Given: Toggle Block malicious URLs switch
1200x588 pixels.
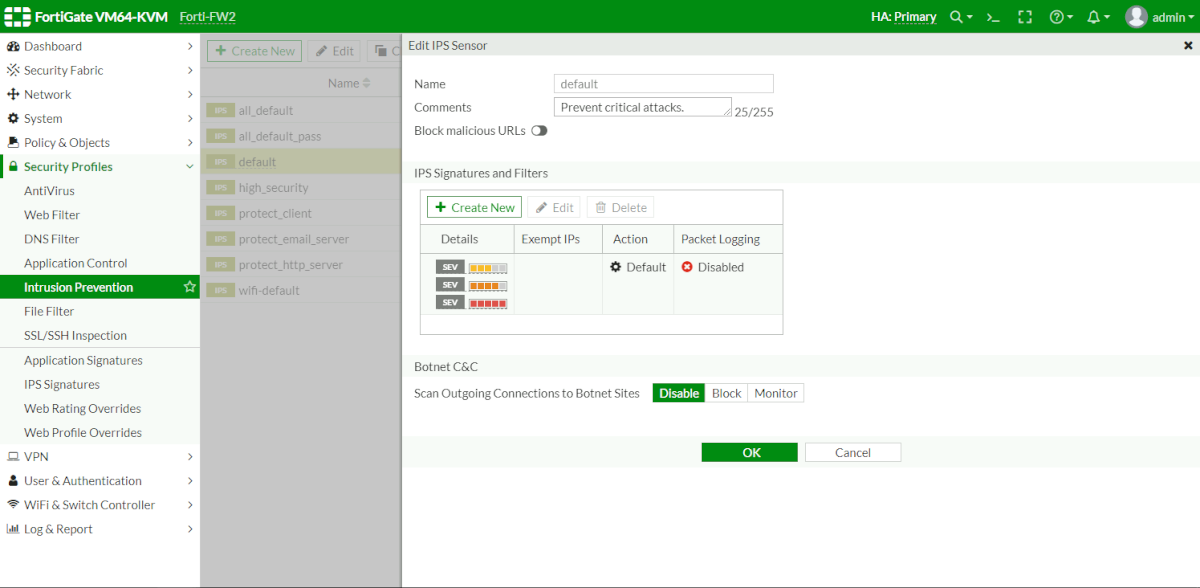Looking at the screenshot, I should (x=539, y=131).
